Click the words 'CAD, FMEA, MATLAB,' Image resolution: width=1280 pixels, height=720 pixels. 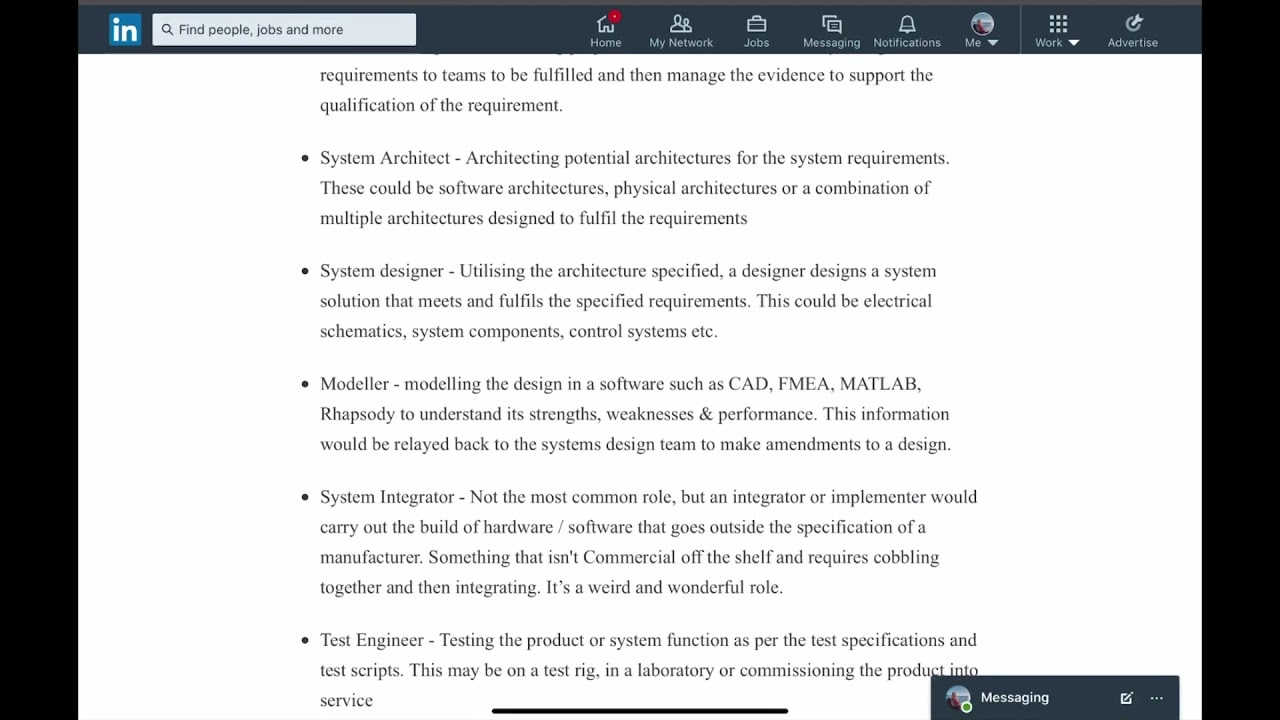pyautogui.click(x=824, y=384)
